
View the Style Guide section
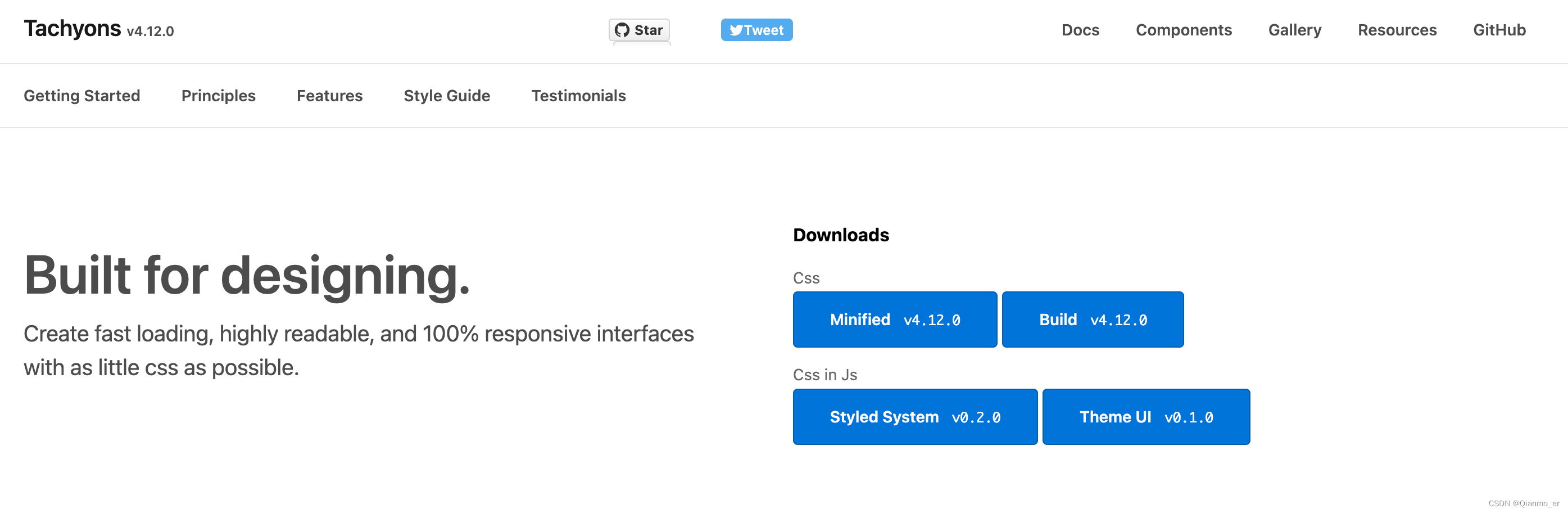[x=447, y=96]
